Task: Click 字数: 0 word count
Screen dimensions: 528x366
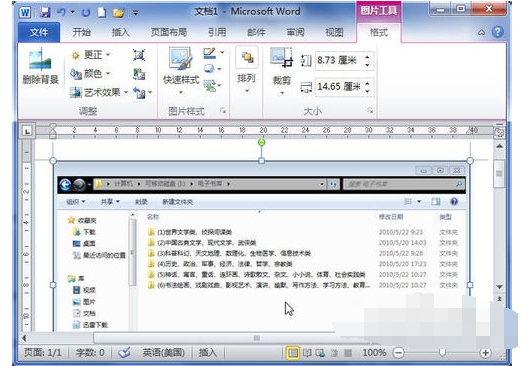Action: [x=90, y=353]
